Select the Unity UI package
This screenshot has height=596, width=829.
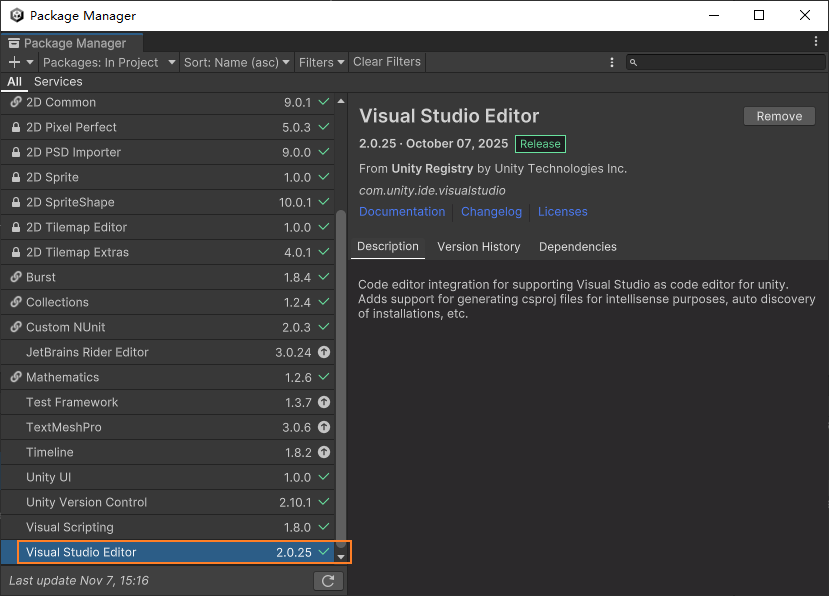pos(168,478)
